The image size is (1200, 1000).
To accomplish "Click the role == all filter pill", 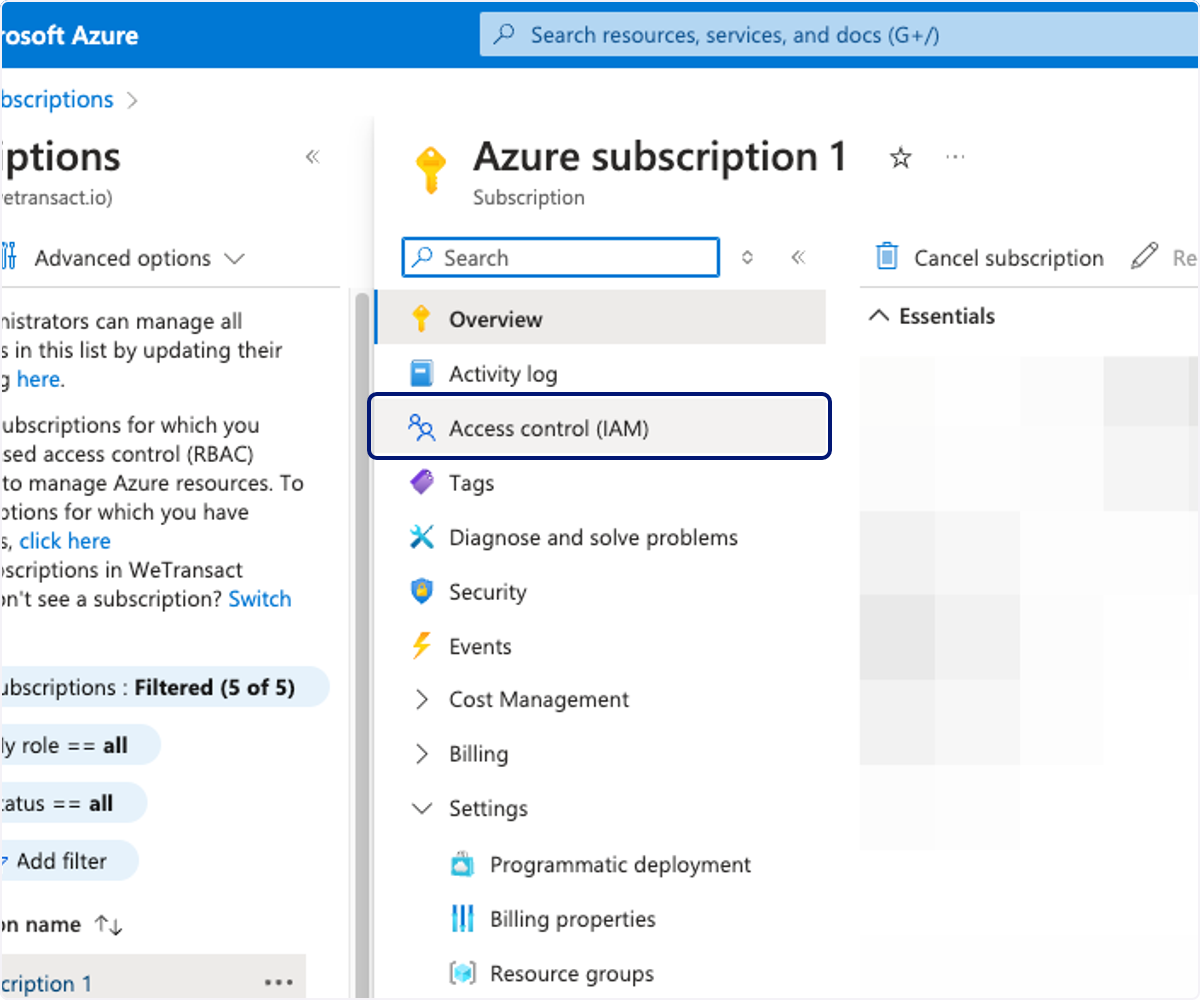I will click(80, 745).
